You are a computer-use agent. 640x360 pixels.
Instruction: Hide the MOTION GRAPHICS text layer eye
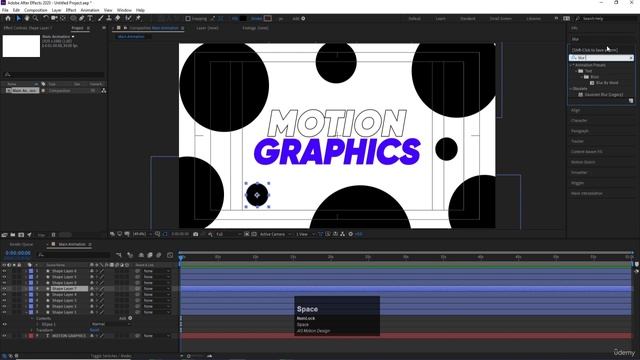tap(4, 336)
